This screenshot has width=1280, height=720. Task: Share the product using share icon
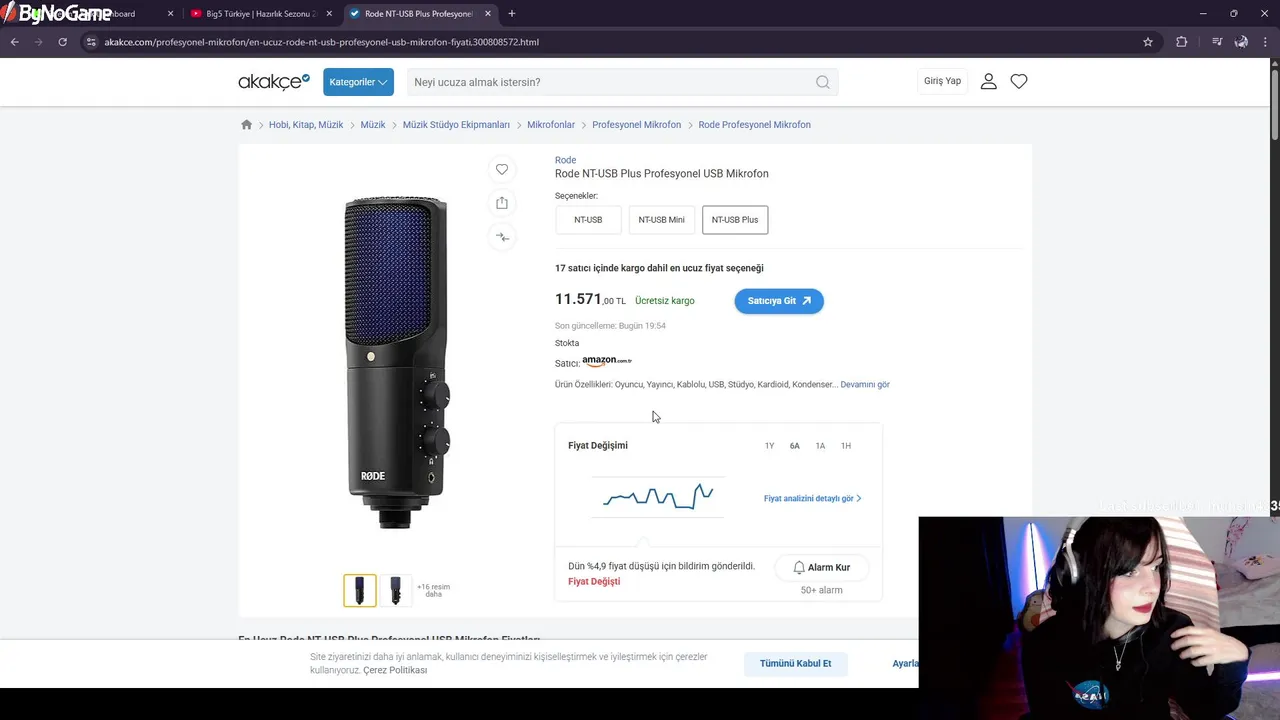(x=502, y=203)
